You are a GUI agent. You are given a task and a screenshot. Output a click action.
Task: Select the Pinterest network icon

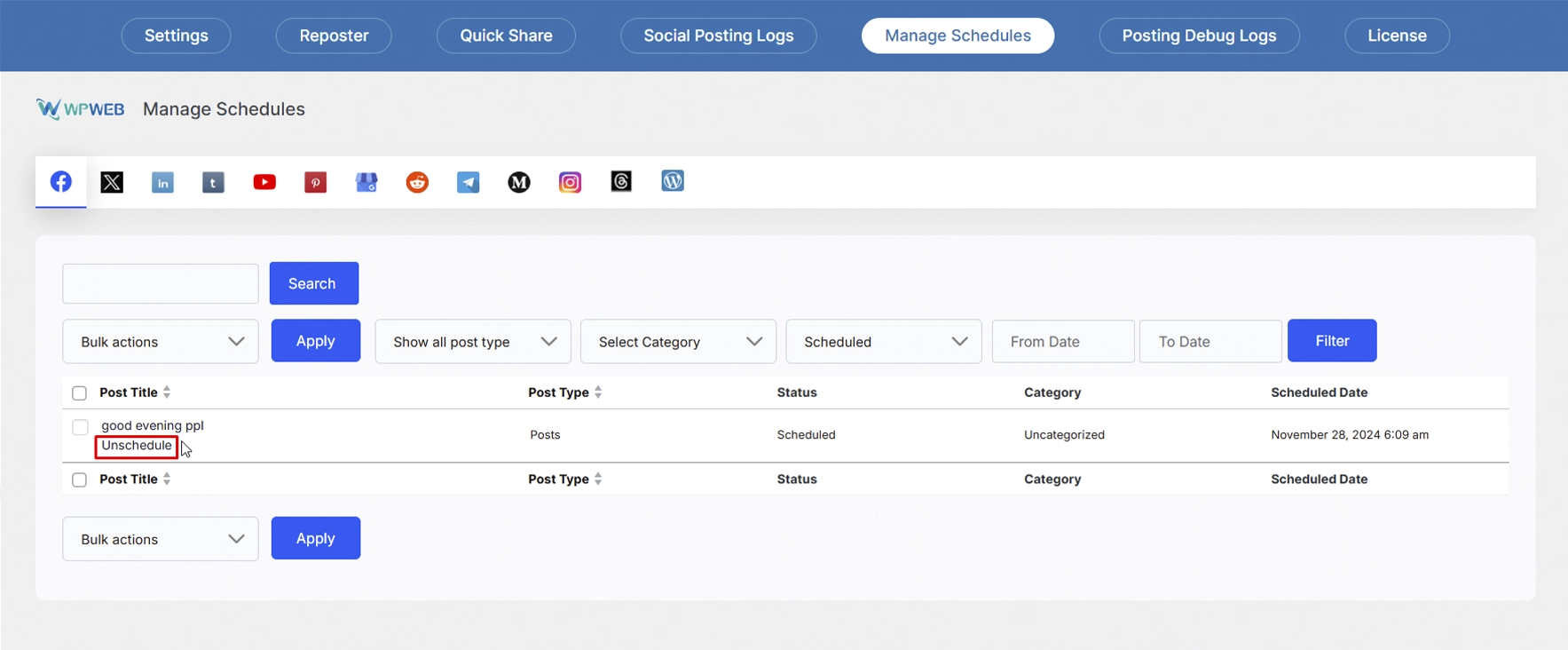[316, 183]
